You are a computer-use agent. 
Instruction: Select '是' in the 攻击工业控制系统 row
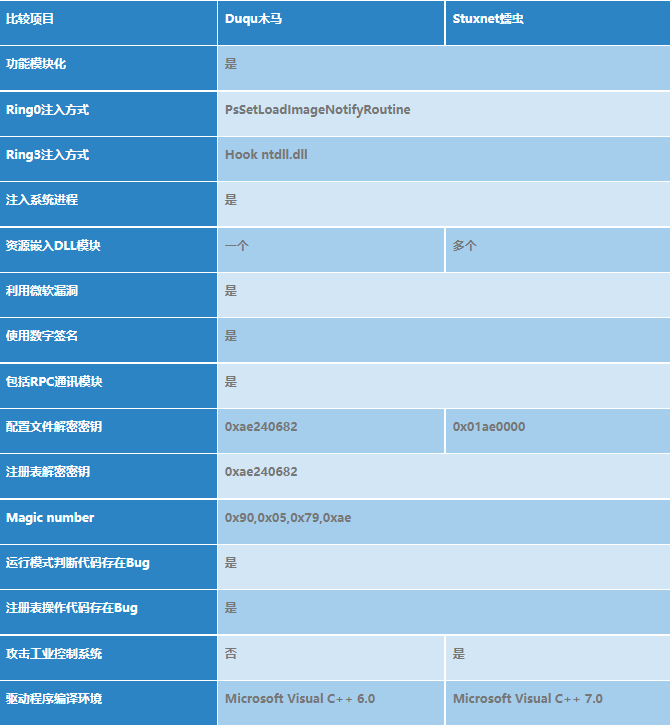click(x=459, y=654)
